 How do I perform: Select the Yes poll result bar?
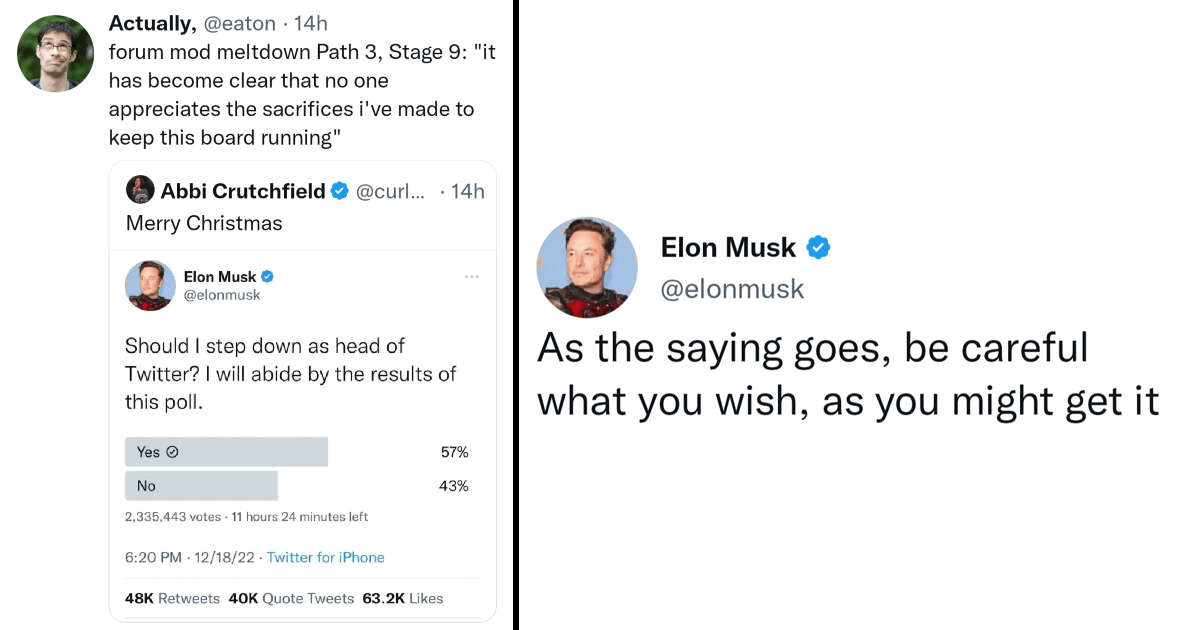(x=226, y=451)
